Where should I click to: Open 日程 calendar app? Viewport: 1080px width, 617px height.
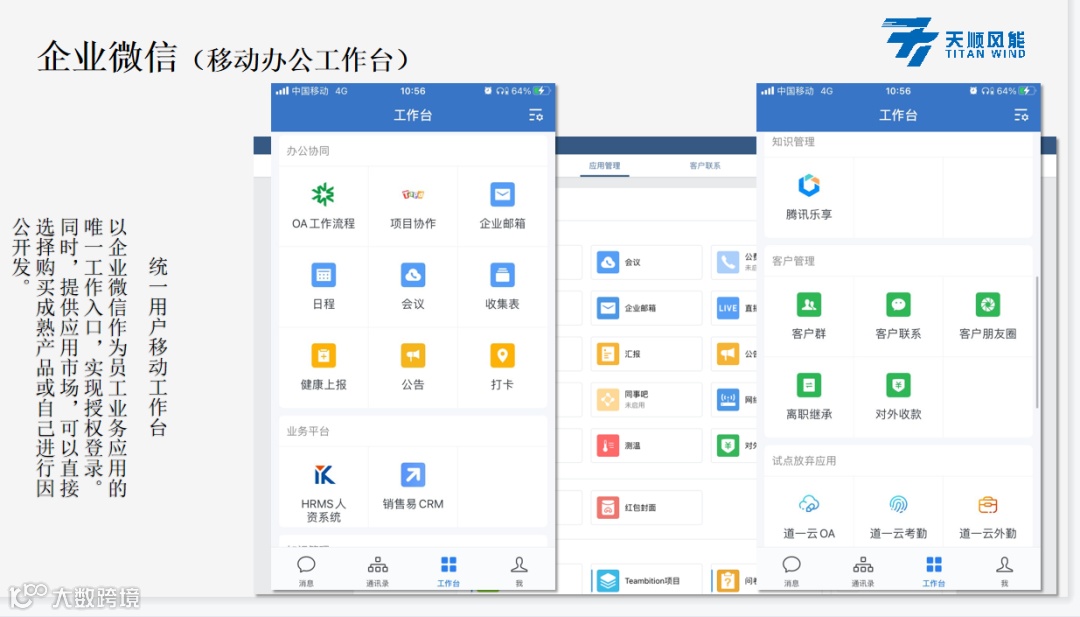point(323,286)
